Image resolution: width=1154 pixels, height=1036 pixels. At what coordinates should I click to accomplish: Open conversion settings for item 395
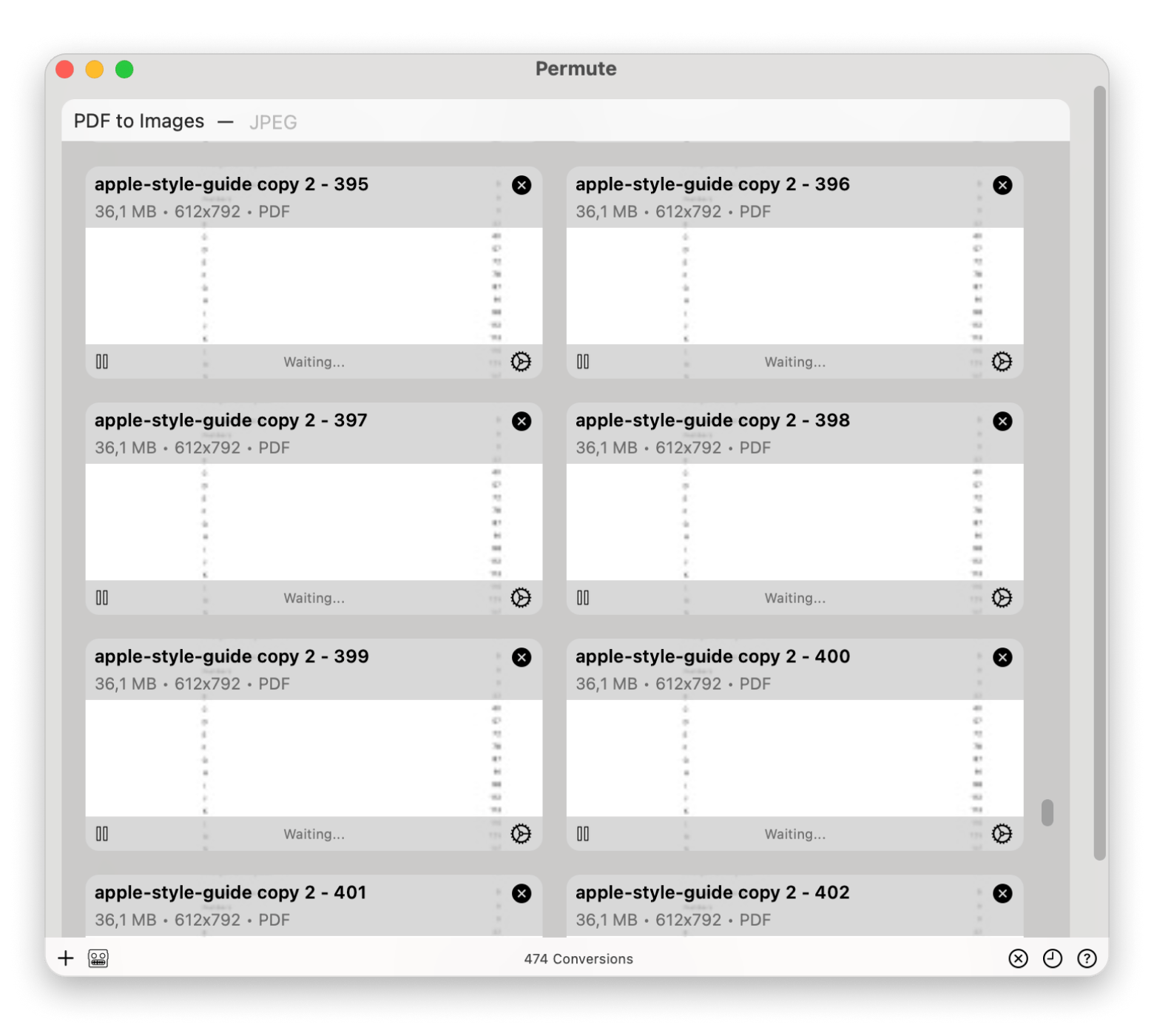point(521,361)
